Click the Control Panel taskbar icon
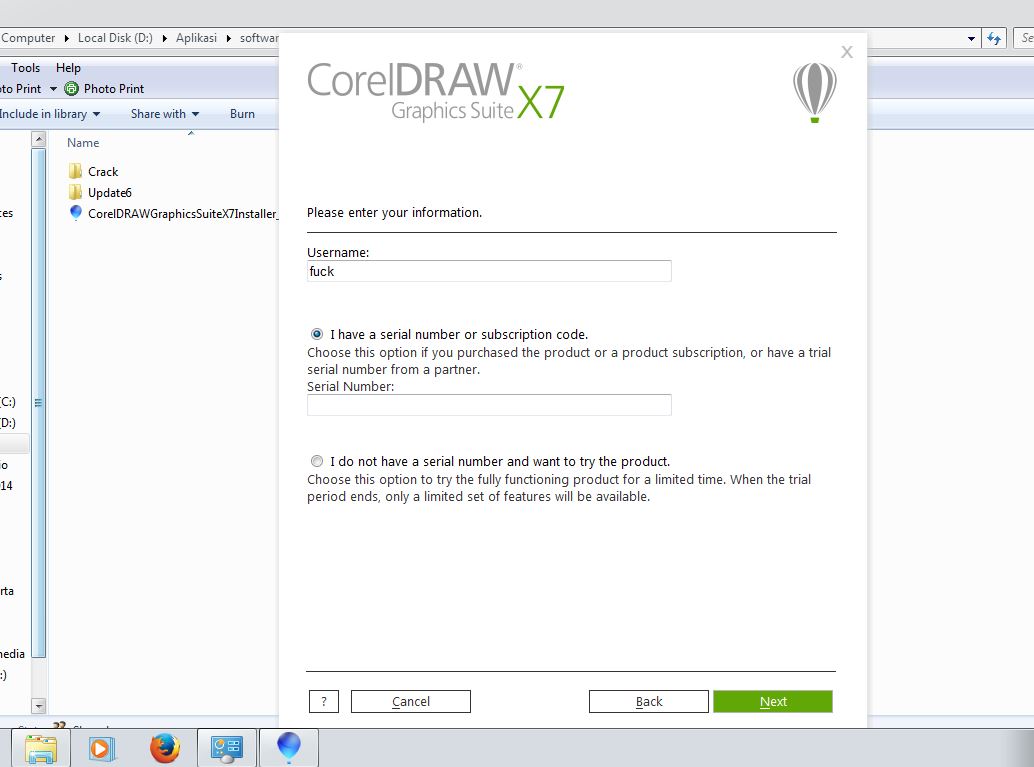 [x=226, y=748]
